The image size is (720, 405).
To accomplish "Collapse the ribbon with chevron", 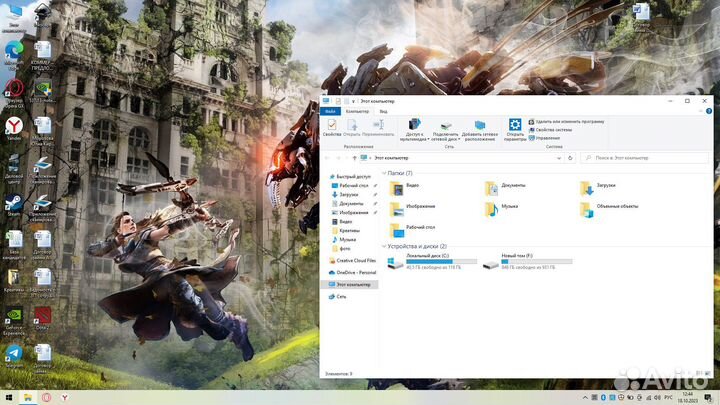I will click(x=700, y=111).
